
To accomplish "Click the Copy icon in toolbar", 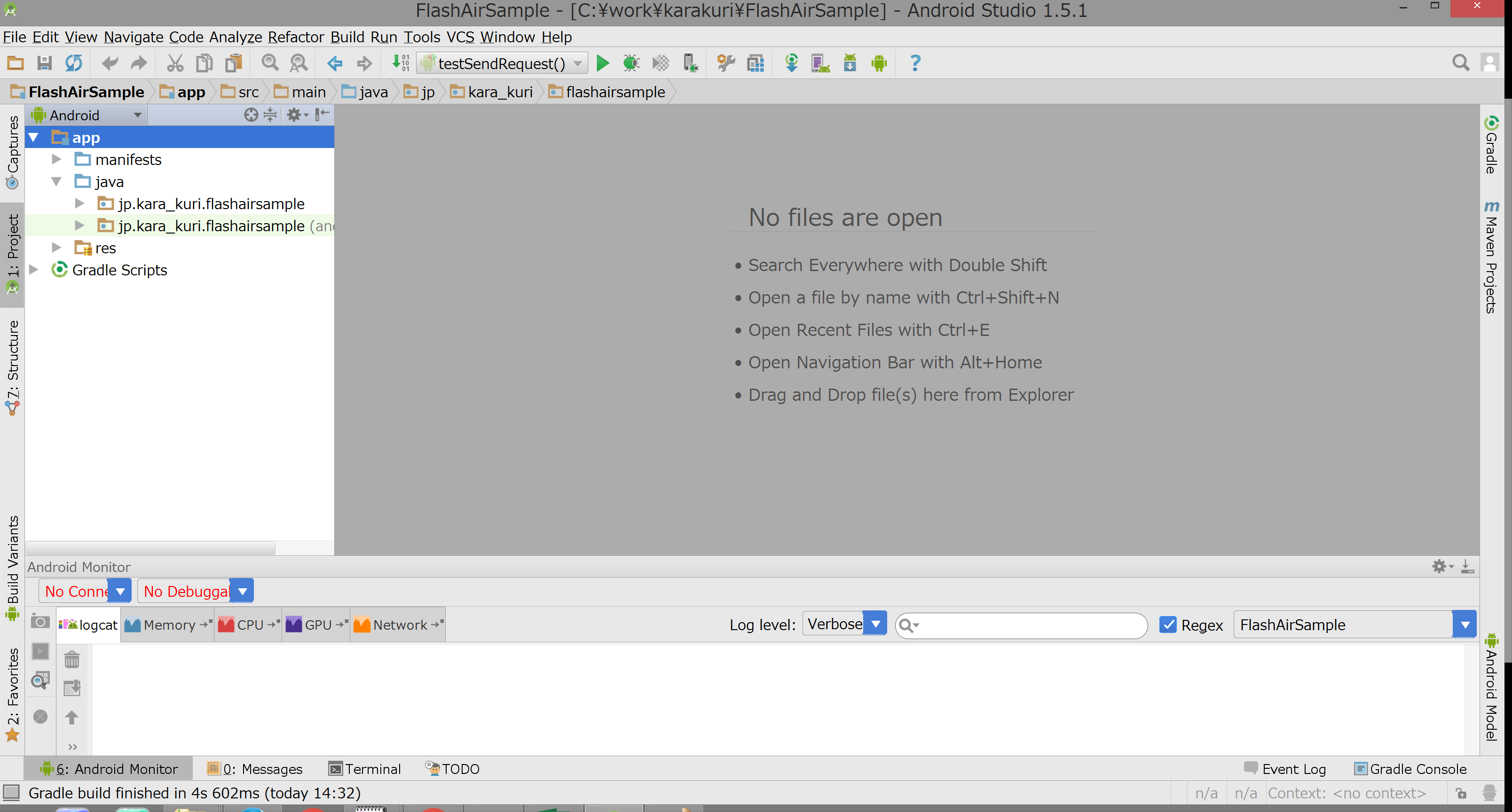I will point(204,63).
